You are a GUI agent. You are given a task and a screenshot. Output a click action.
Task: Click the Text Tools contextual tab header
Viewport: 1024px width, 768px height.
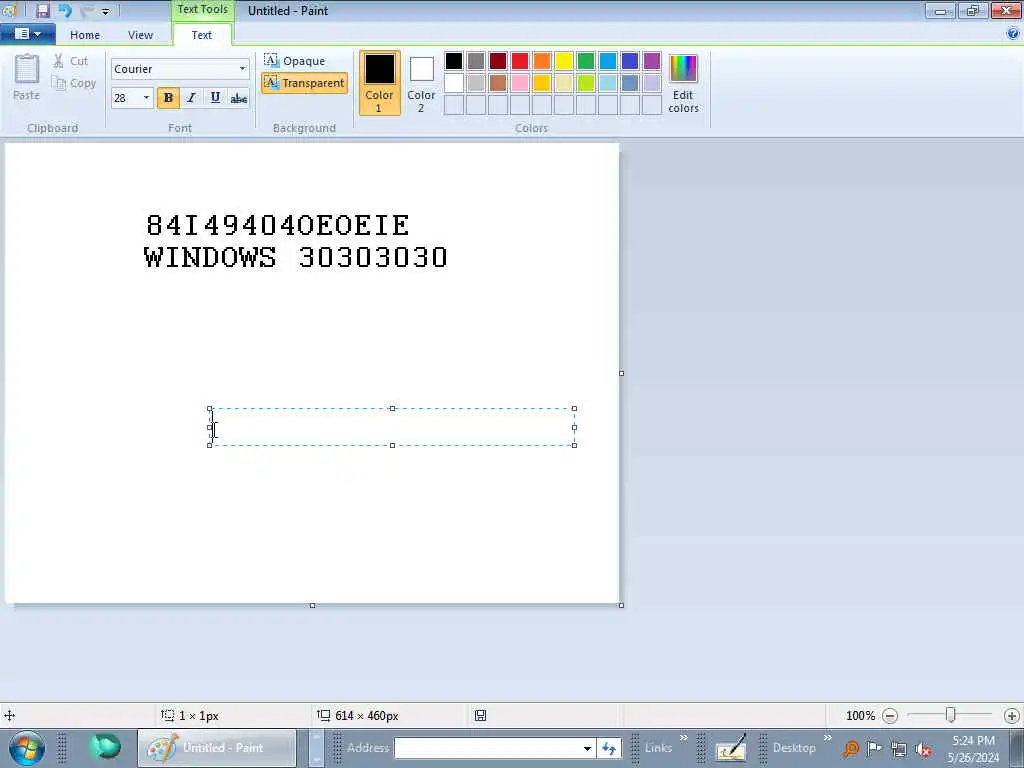point(202,10)
